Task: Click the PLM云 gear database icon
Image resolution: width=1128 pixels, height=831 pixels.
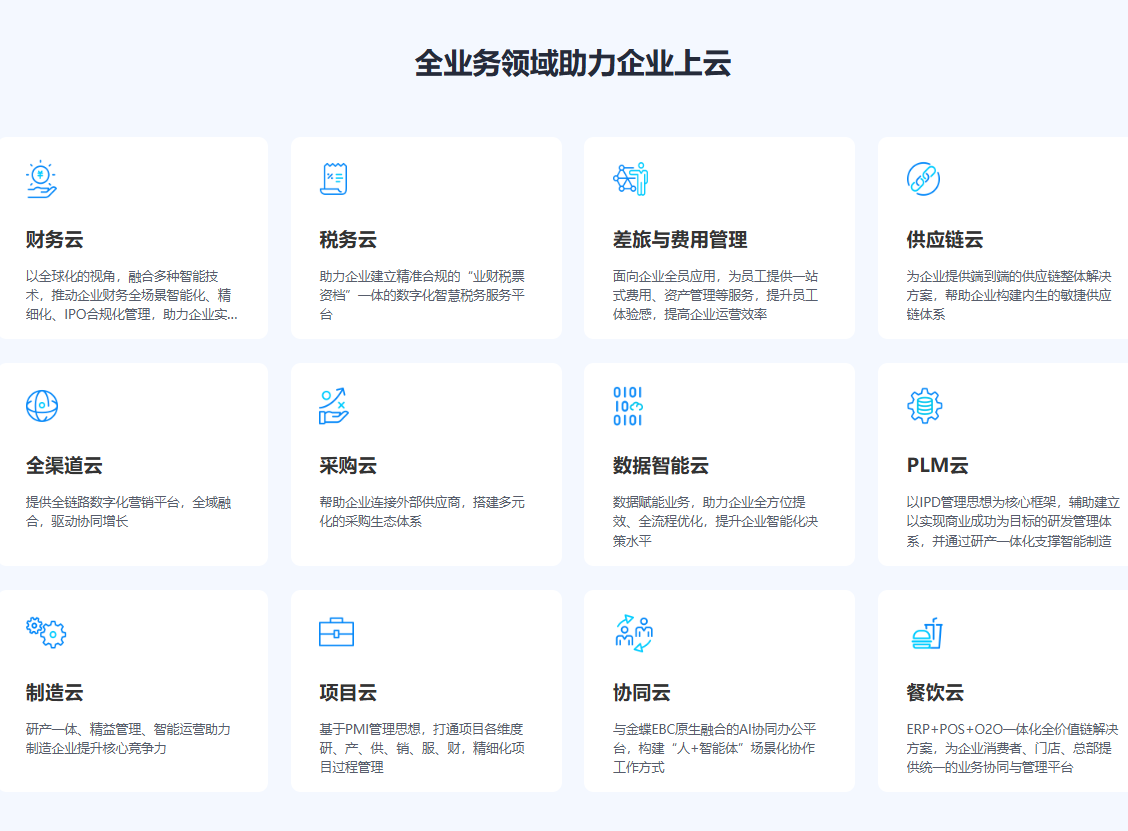Action: [924, 406]
